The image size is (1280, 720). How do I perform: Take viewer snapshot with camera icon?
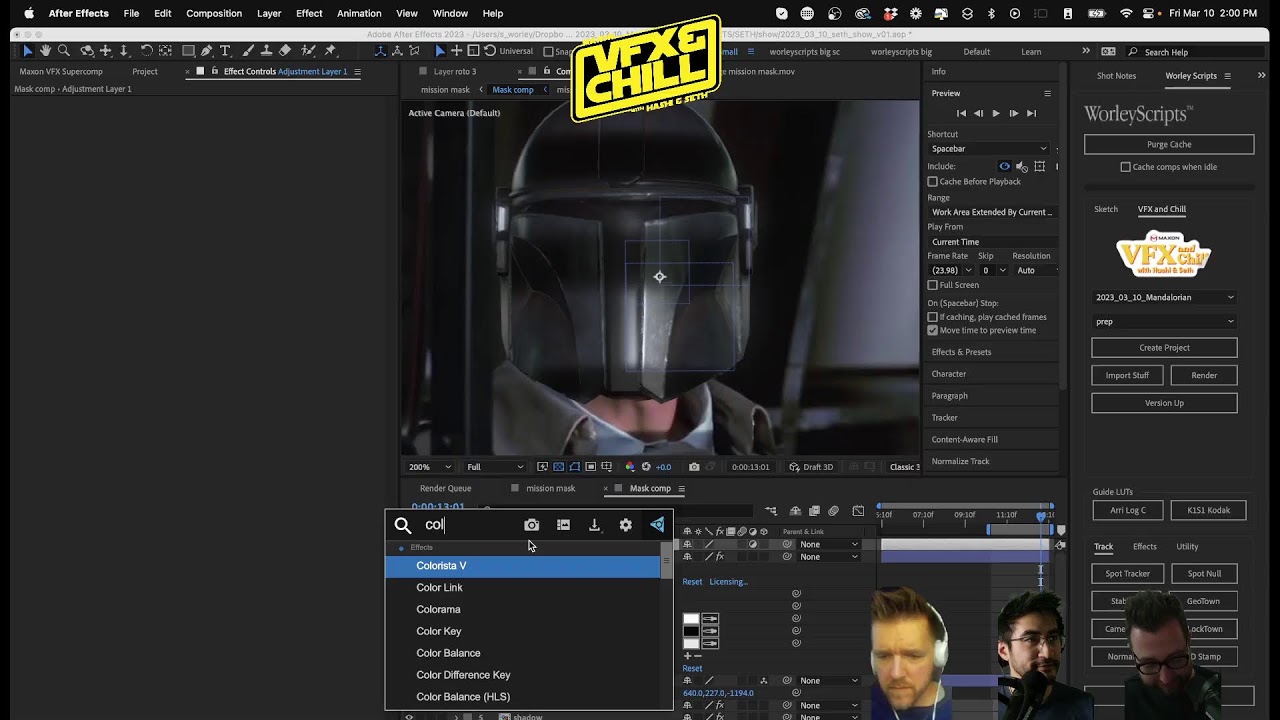(x=694, y=467)
